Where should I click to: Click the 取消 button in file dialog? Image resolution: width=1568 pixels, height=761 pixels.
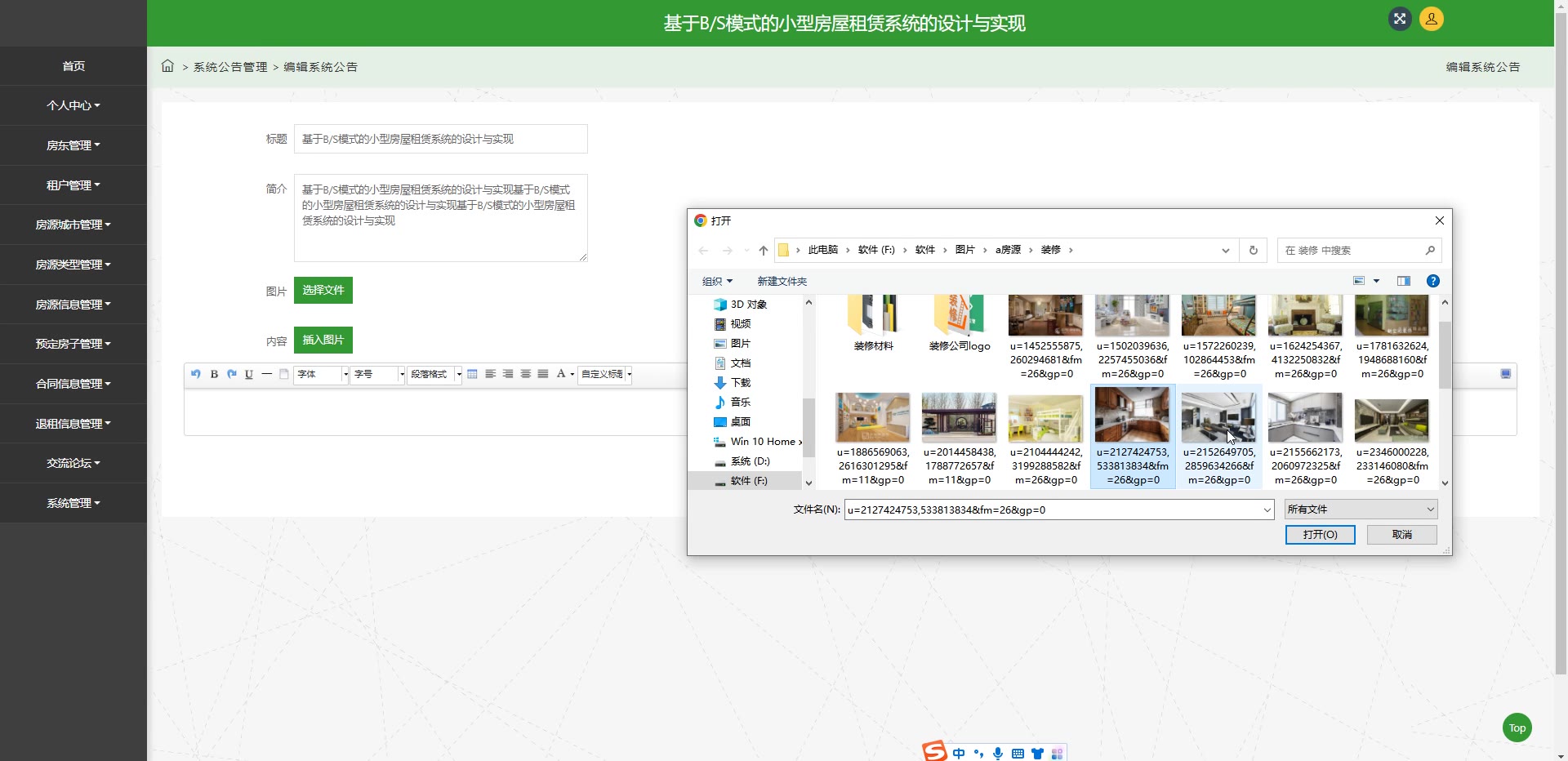pyautogui.click(x=1401, y=535)
